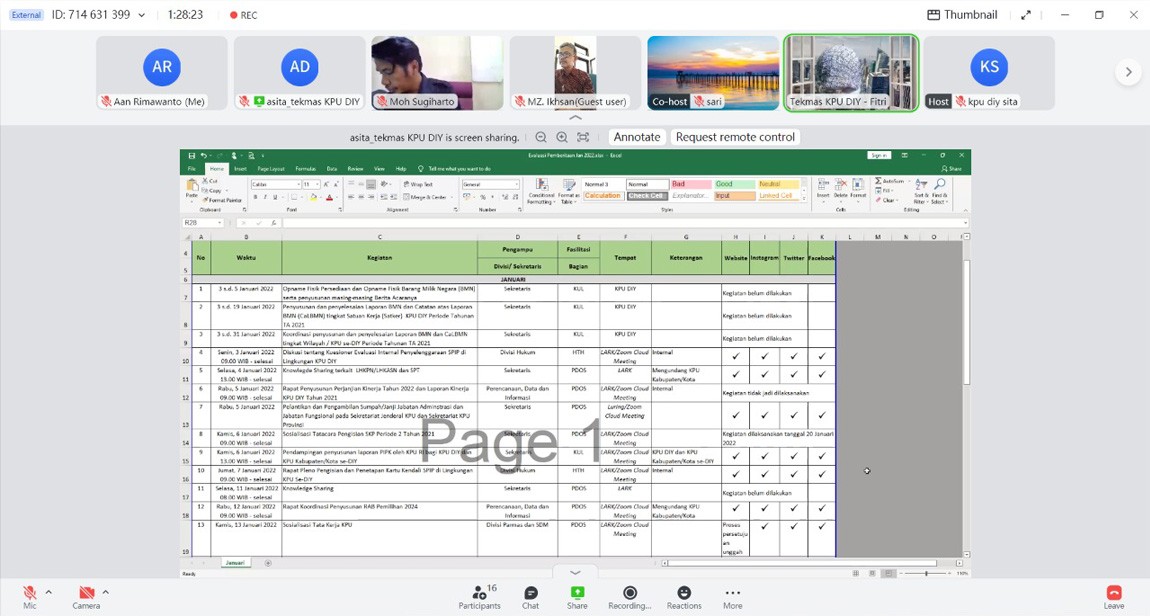Open the Chat panel

click(530, 597)
